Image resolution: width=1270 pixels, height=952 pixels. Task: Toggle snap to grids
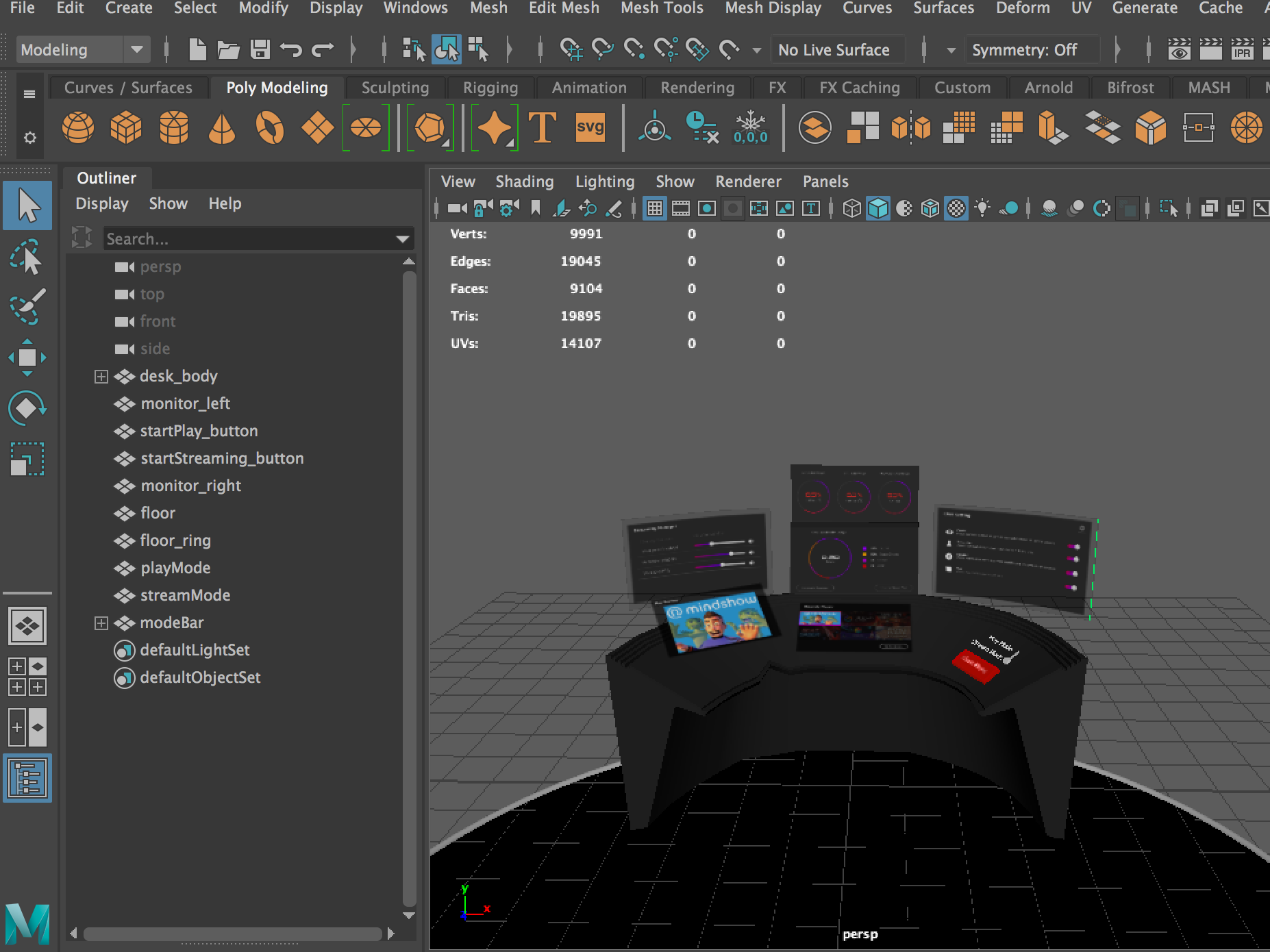coord(571,49)
